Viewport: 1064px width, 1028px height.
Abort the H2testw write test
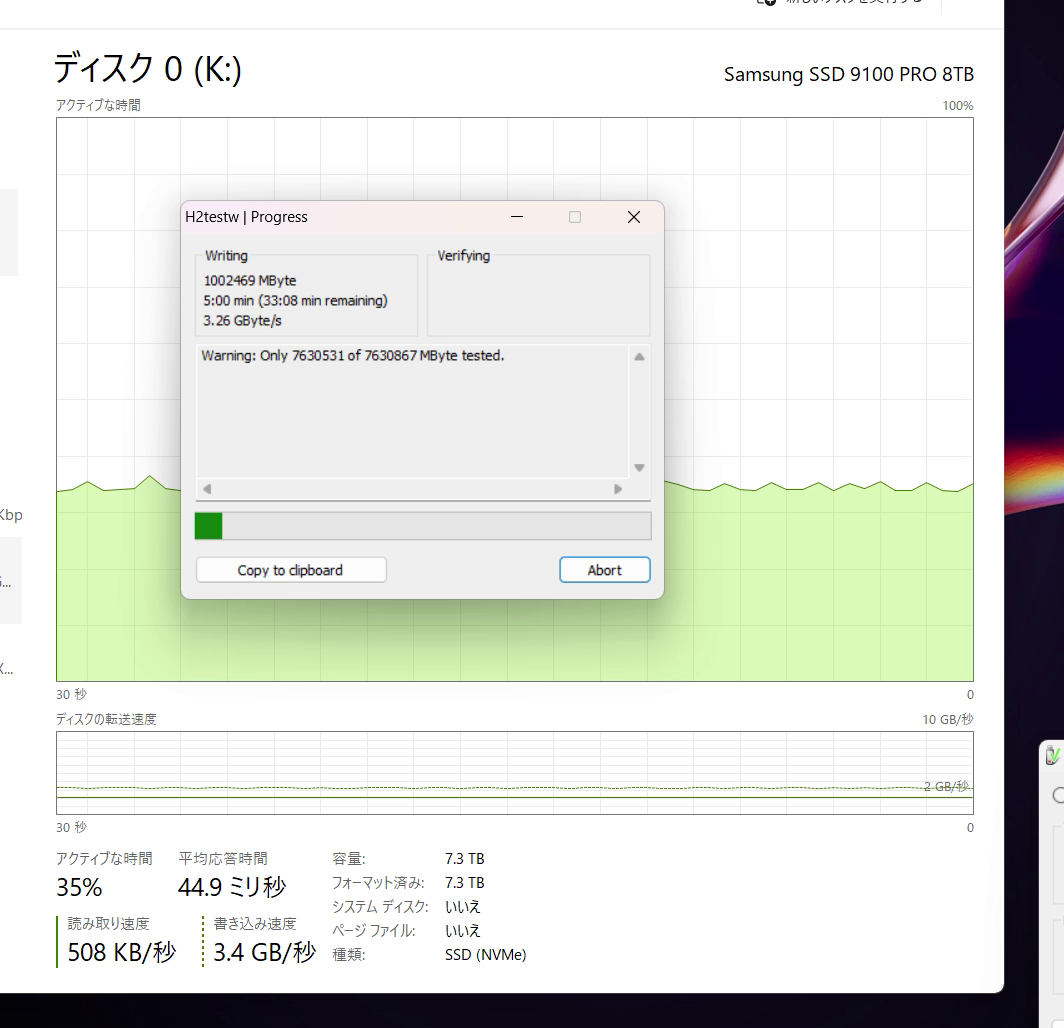pos(604,570)
